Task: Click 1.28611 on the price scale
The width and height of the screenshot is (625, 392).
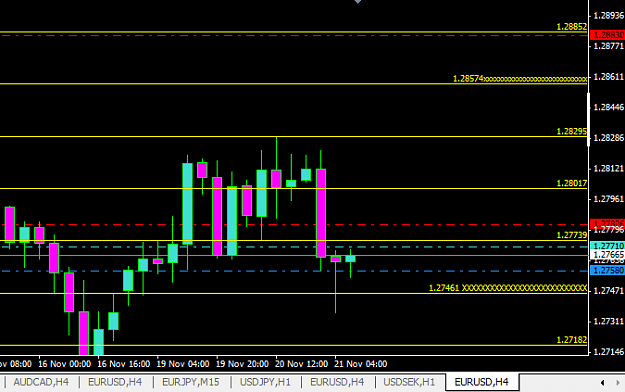Action: click(608, 77)
